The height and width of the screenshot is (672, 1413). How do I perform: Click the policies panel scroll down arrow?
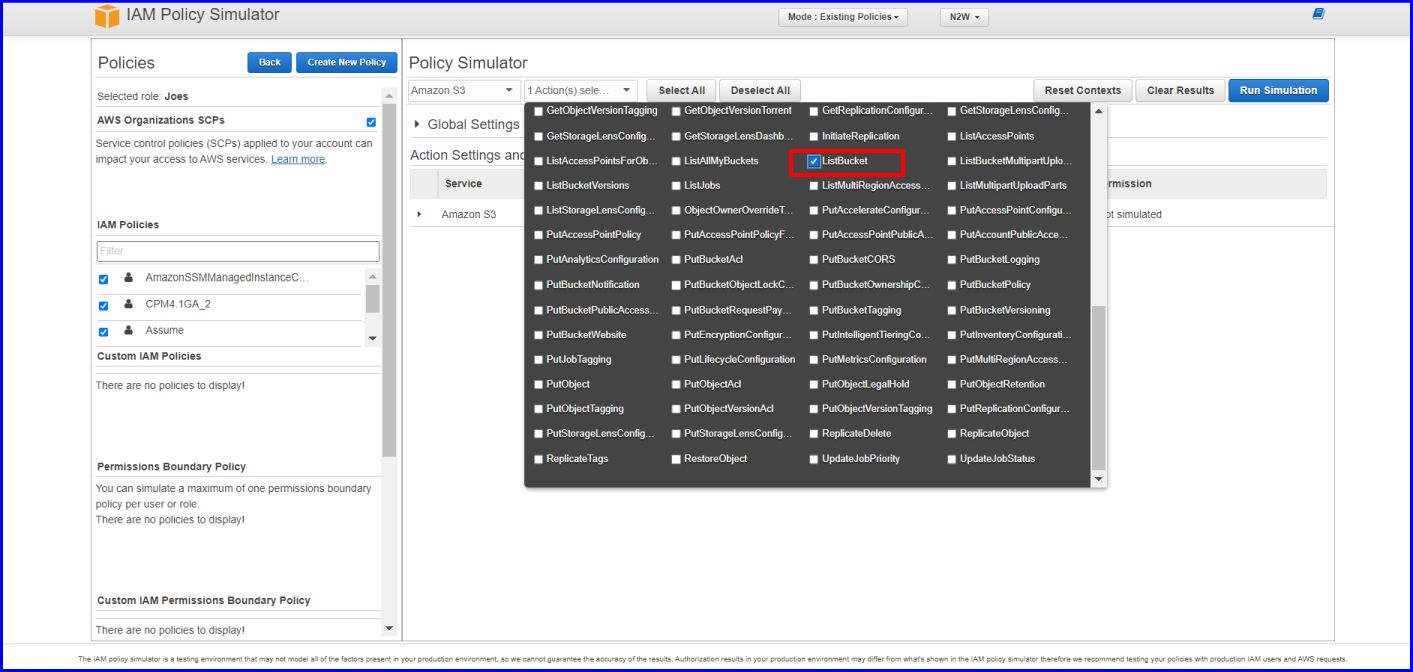(x=389, y=628)
